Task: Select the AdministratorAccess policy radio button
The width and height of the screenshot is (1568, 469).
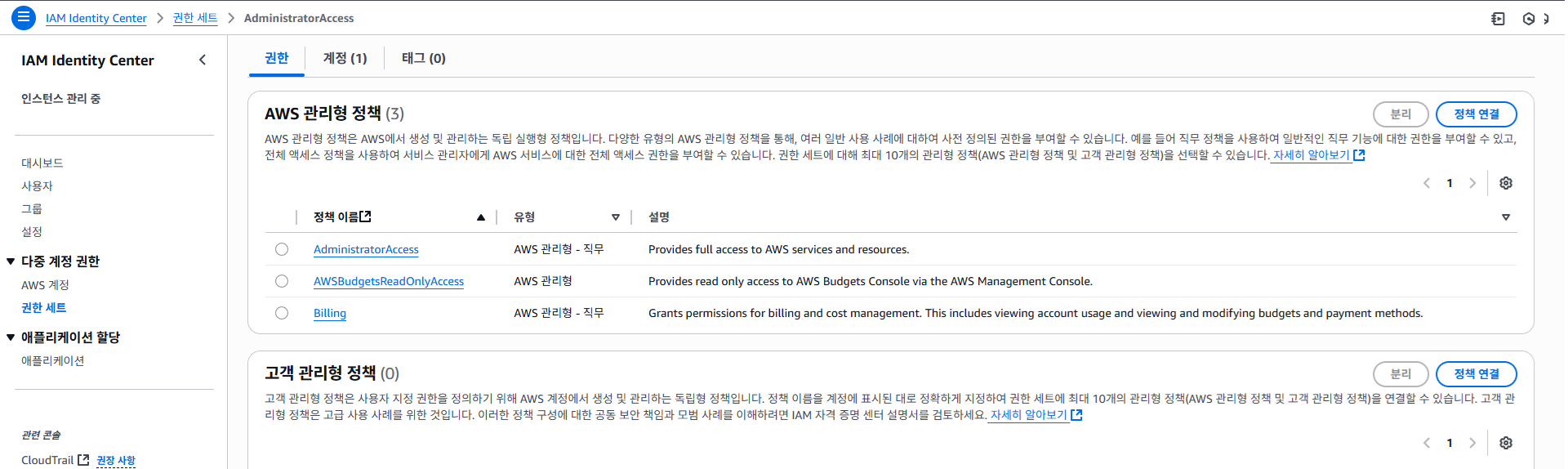Action: (x=282, y=249)
